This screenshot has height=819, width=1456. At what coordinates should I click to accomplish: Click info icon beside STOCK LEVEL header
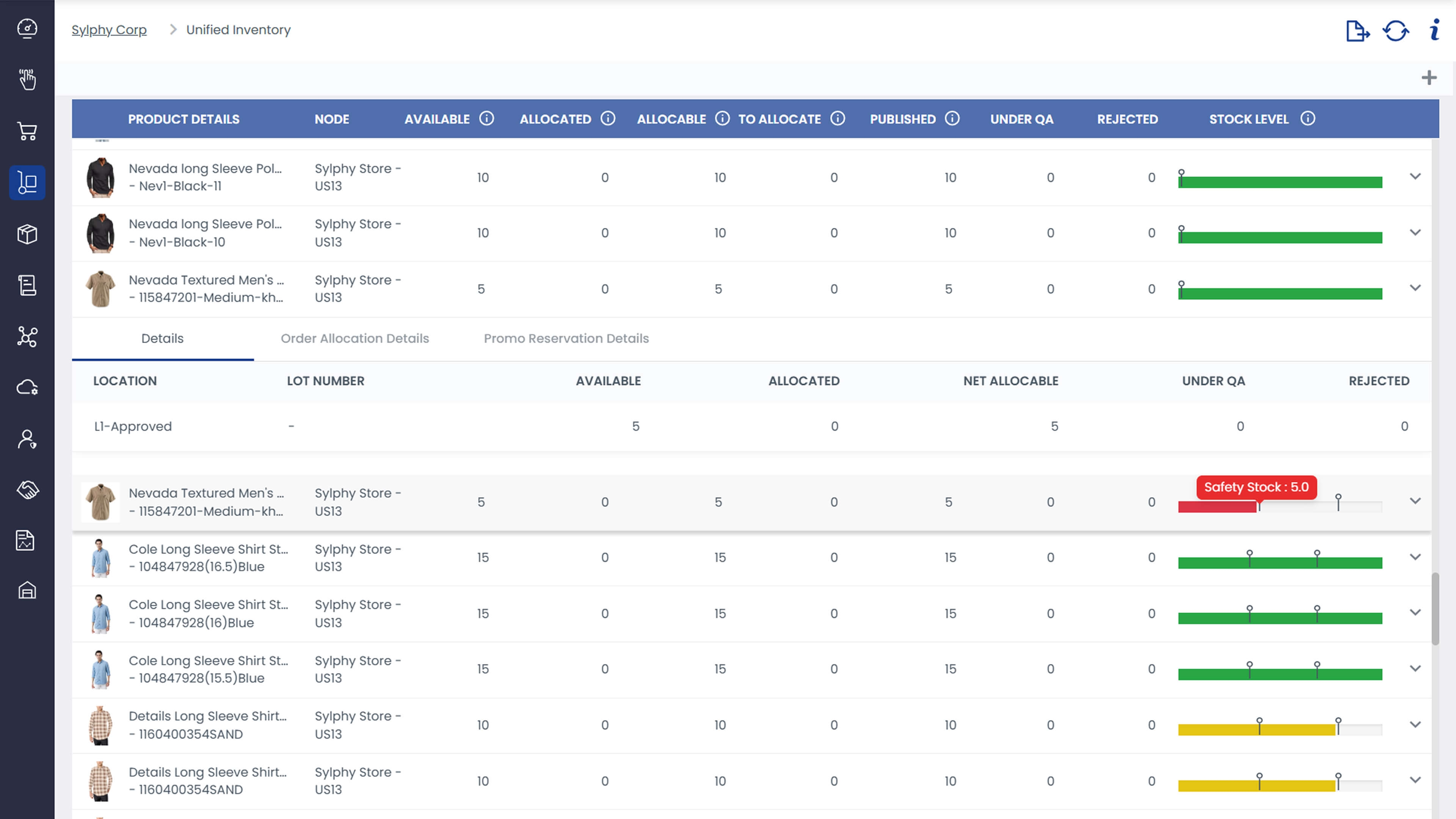point(1307,118)
